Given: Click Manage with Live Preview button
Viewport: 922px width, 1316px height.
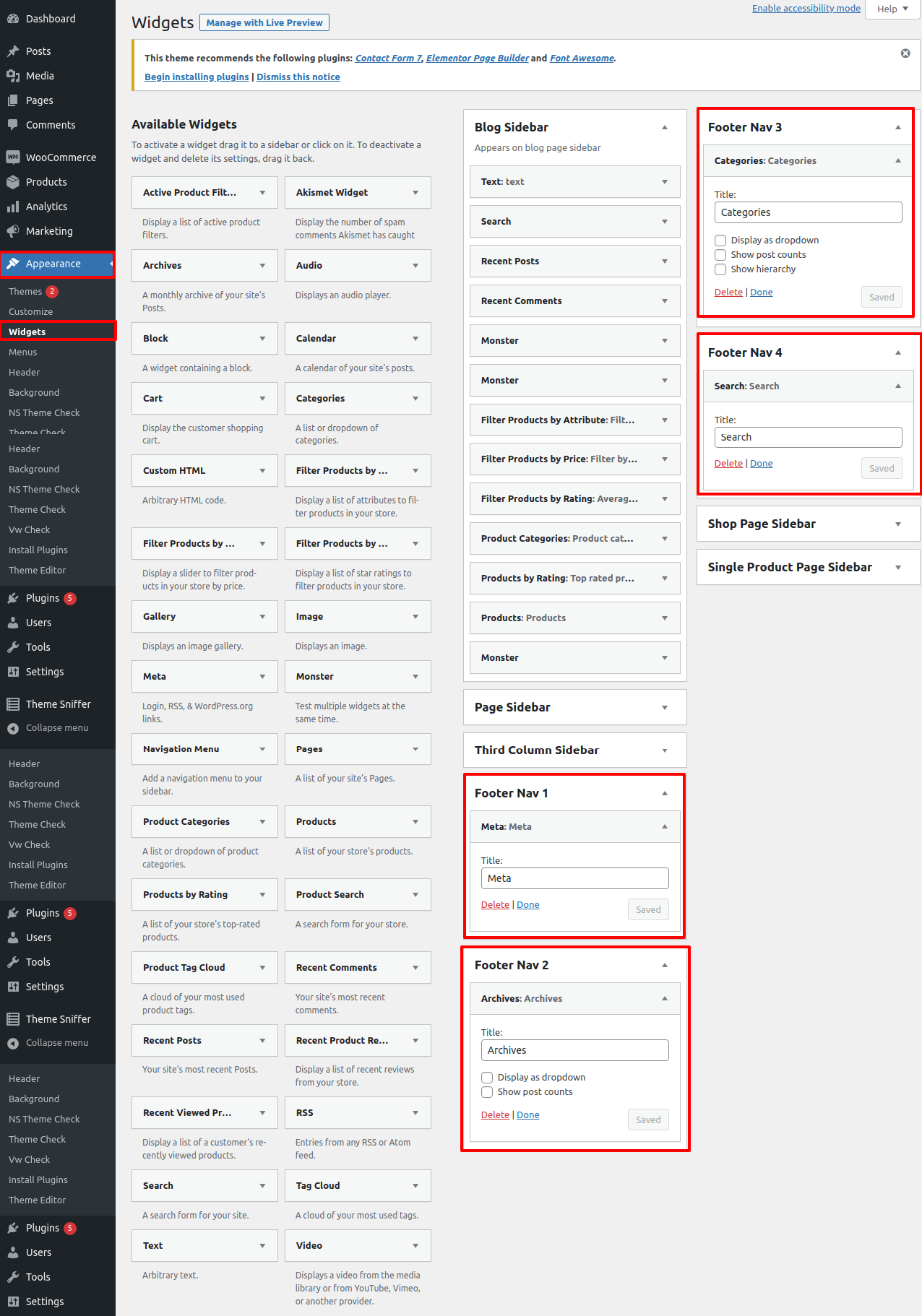Looking at the screenshot, I should pos(264,22).
